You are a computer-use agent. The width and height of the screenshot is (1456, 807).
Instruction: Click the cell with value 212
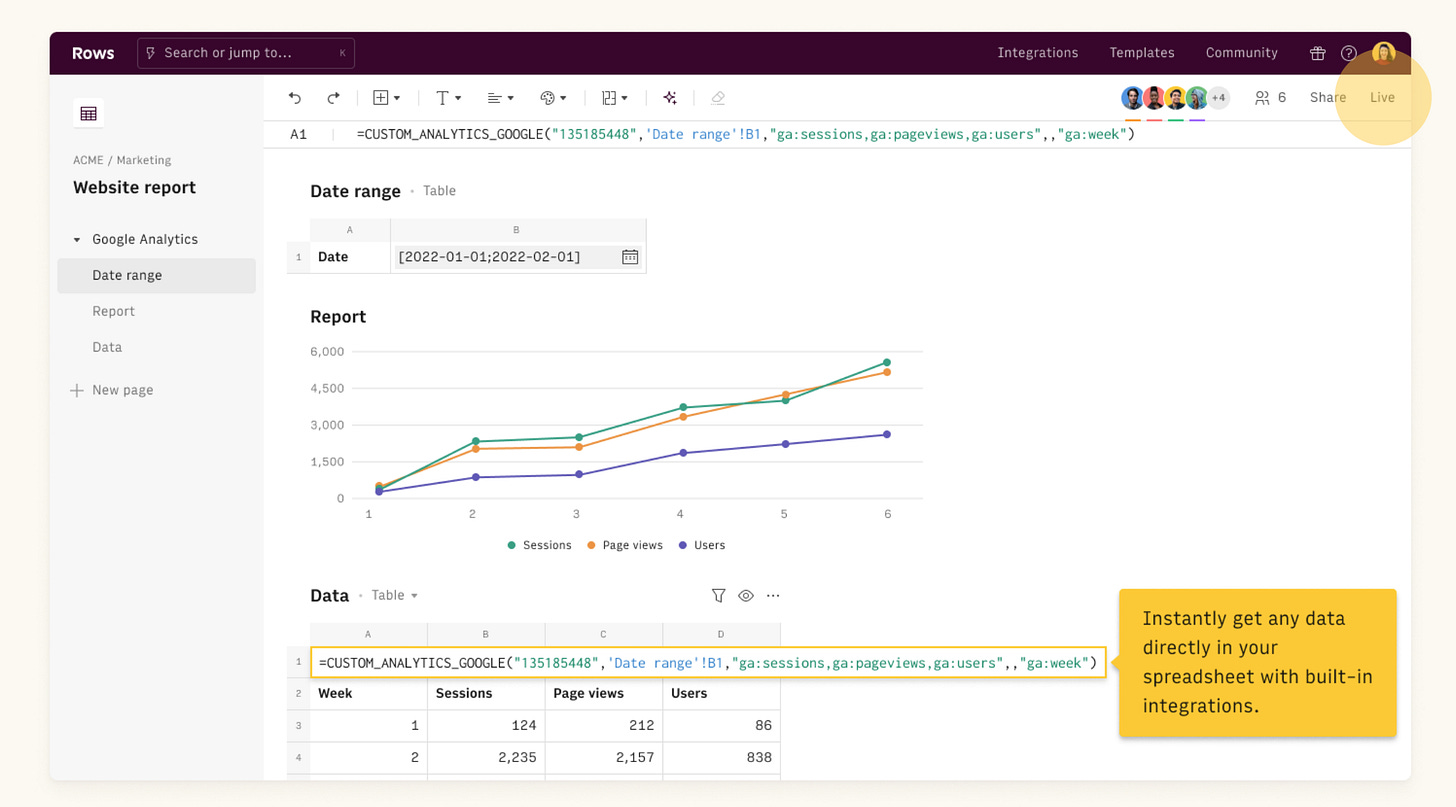(x=604, y=726)
